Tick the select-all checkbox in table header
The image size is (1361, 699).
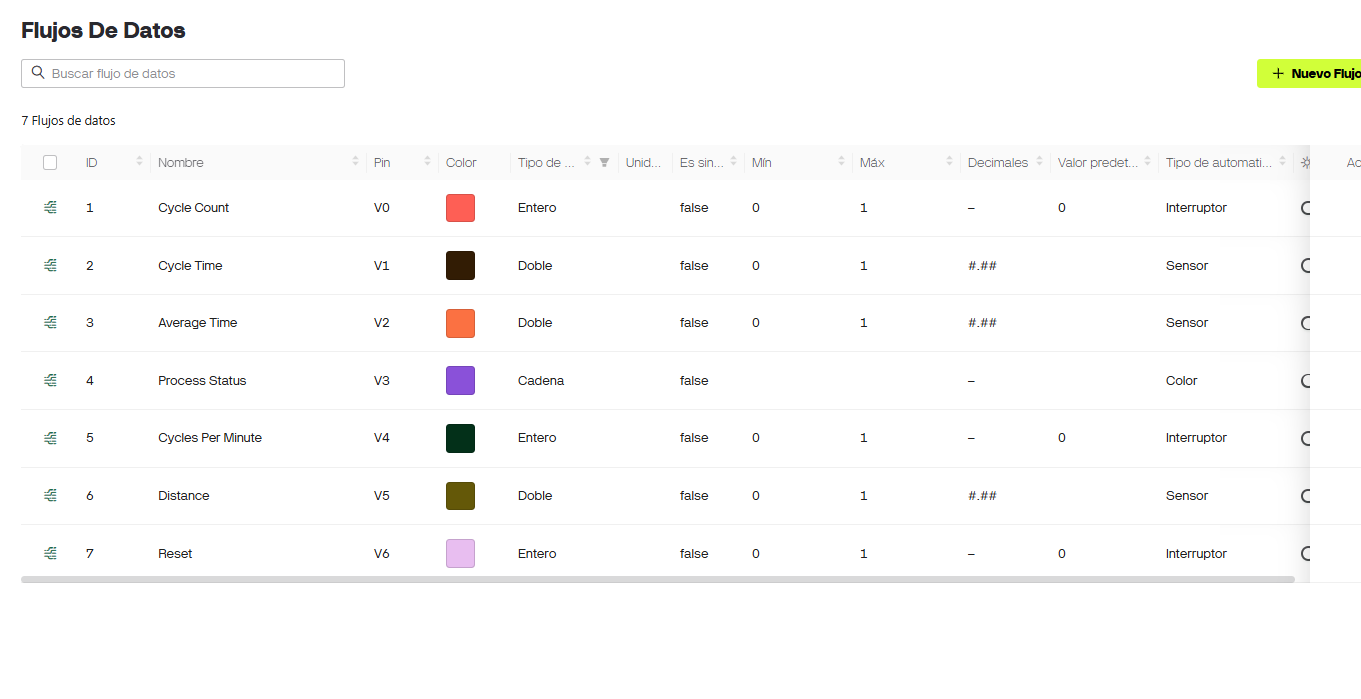tap(50, 162)
